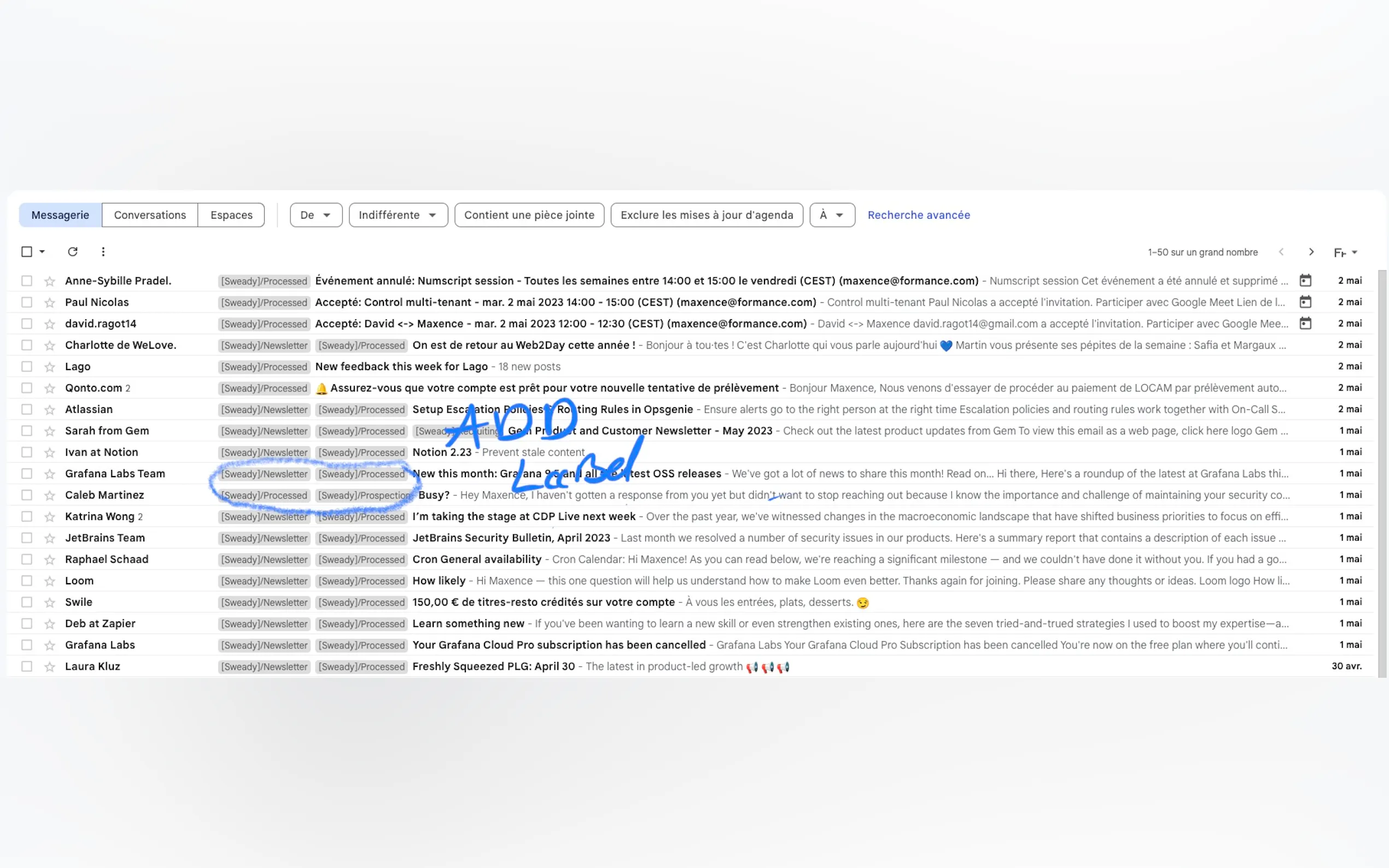Check the box next to Swile email

coord(26,602)
